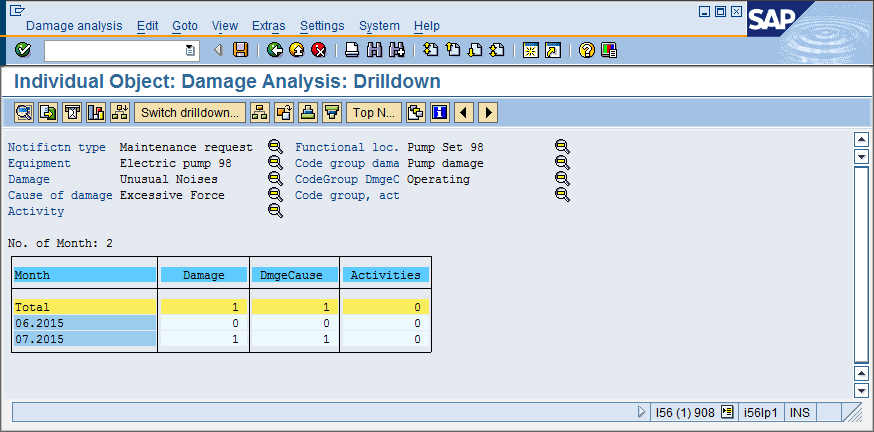Screen dimensions: 874x432
Task: Click the magnifier beside Excessive Force
Action: tap(275, 195)
